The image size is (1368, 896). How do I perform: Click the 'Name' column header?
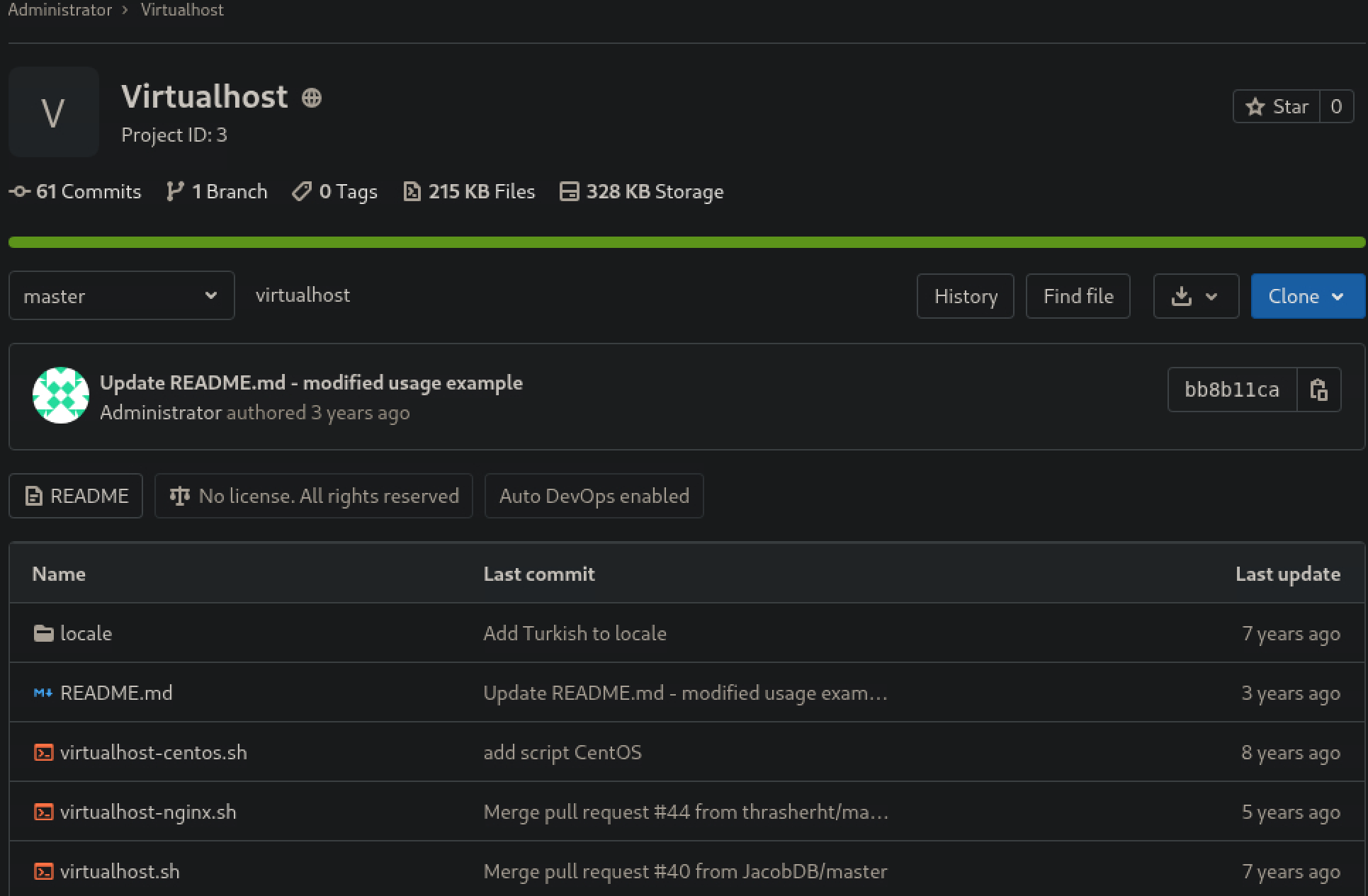pos(59,574)
